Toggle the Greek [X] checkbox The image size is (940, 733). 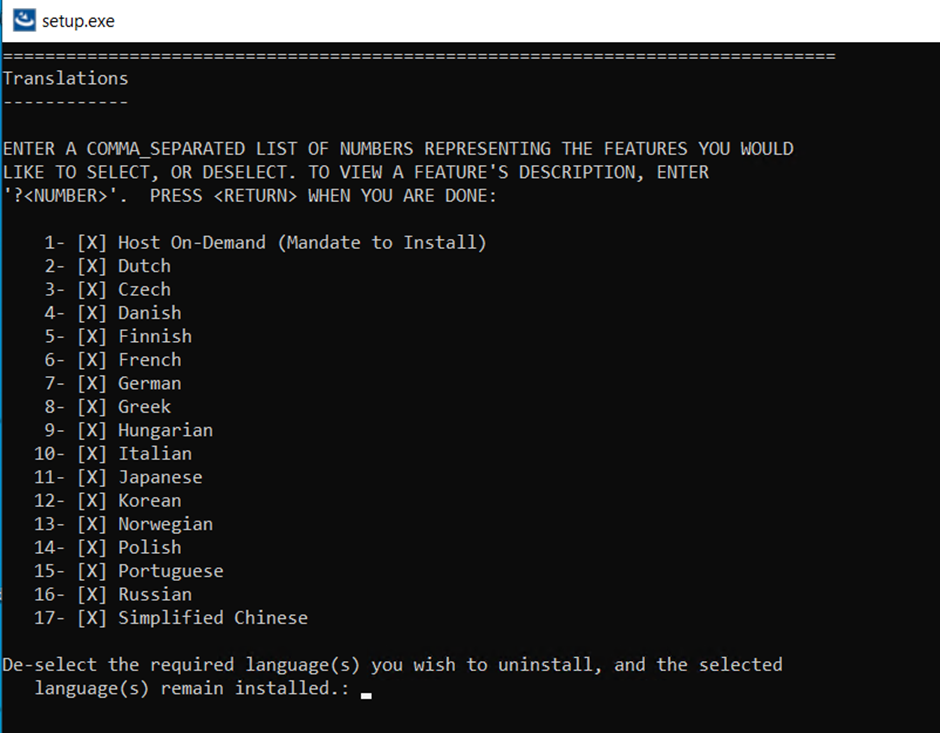pos(92,407)
